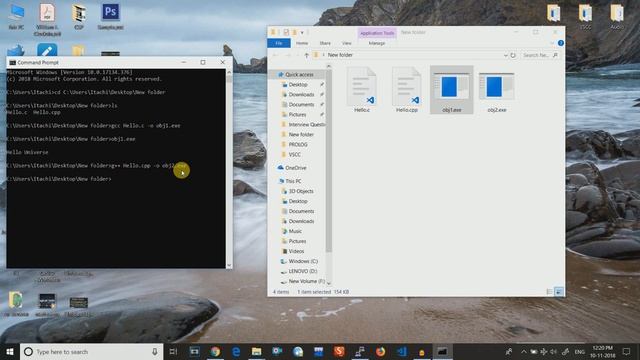
Task: Open pinned Downloads under Quick access
Action: click(301, 95)
